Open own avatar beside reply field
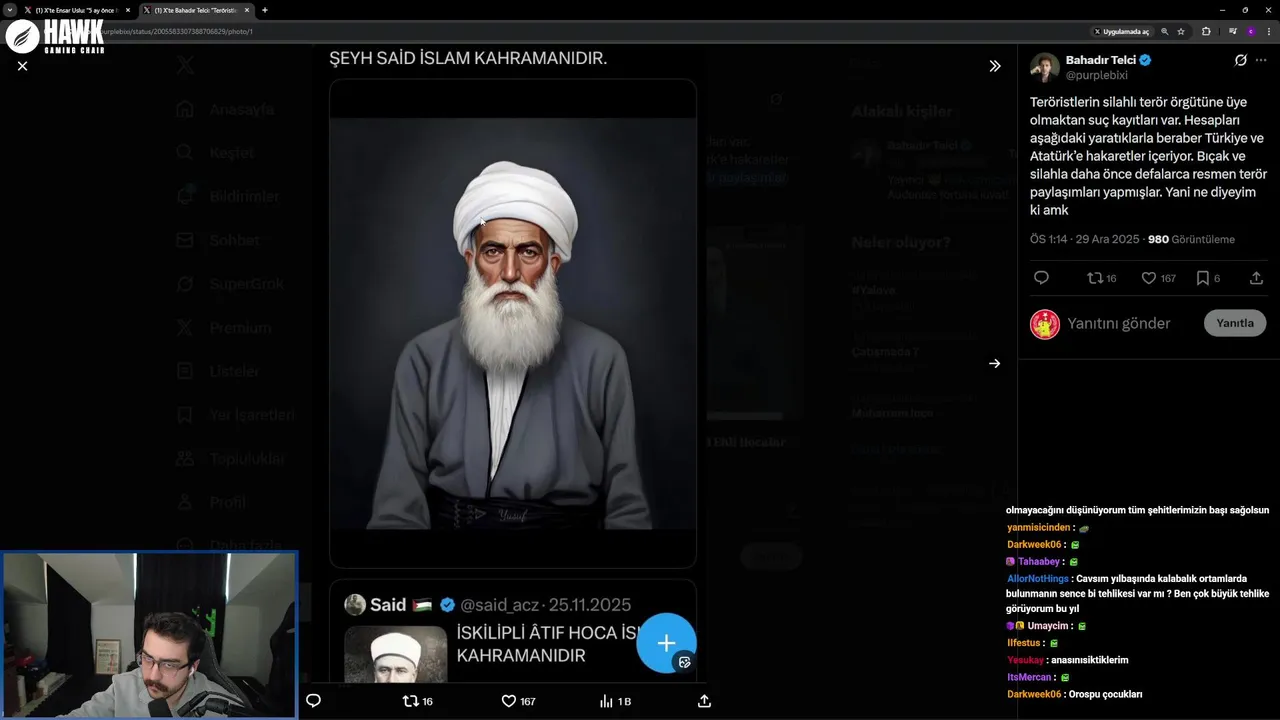Screen dimensions: 1280x720 pyautogui.click(x=1045, y=324)
